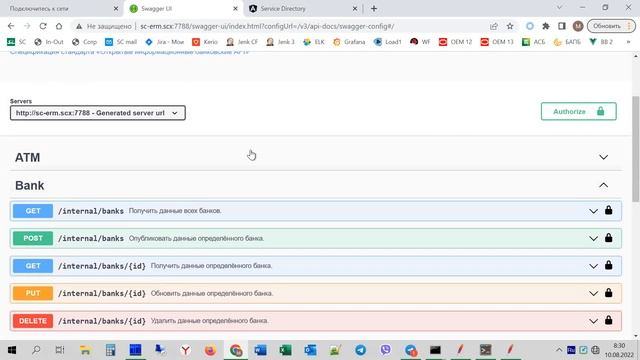This screenshot has width=640, height=360.
Task: Click the lock on PUT /internal/banks/{id} row
Action: [x=609, y=293]
